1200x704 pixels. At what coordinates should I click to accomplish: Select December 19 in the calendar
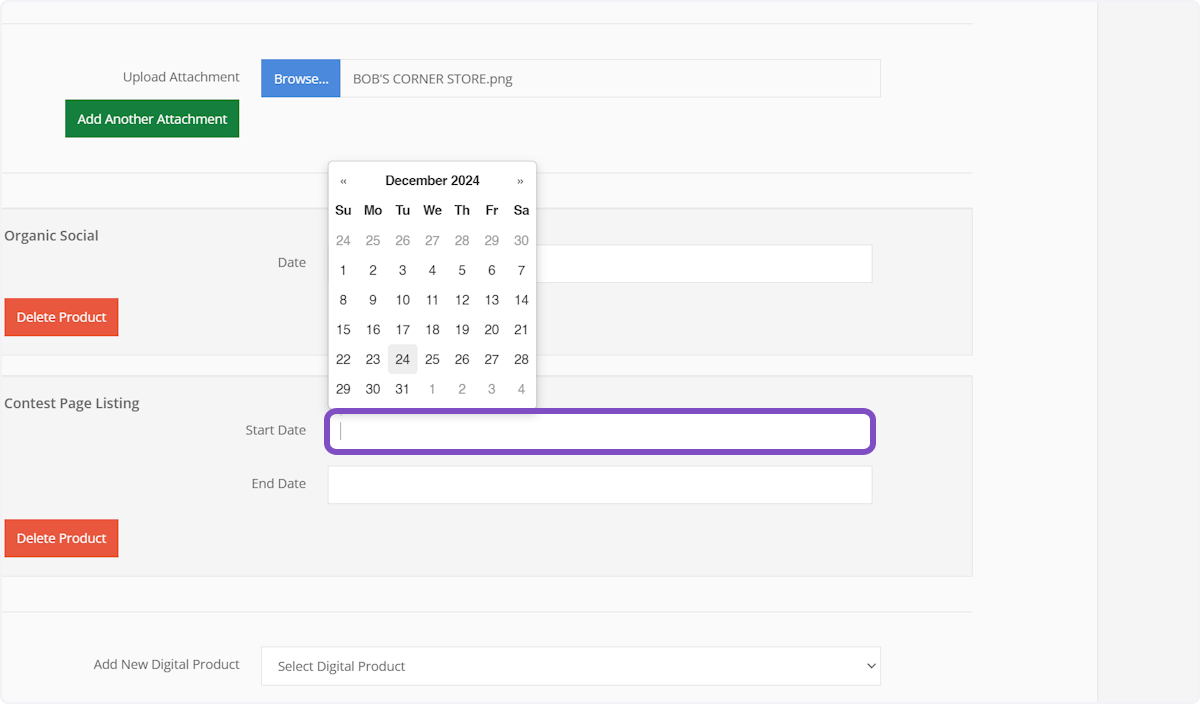pos(462,329)
